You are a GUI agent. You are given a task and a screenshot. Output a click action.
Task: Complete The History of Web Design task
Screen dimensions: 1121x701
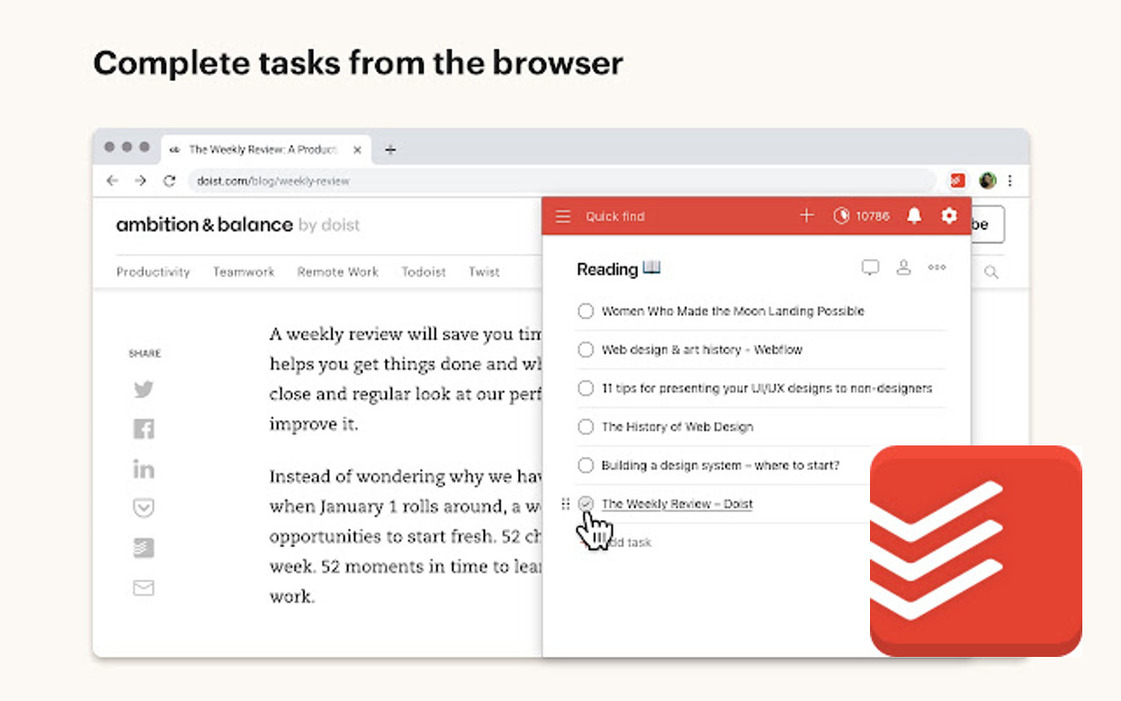pos(586,427)
